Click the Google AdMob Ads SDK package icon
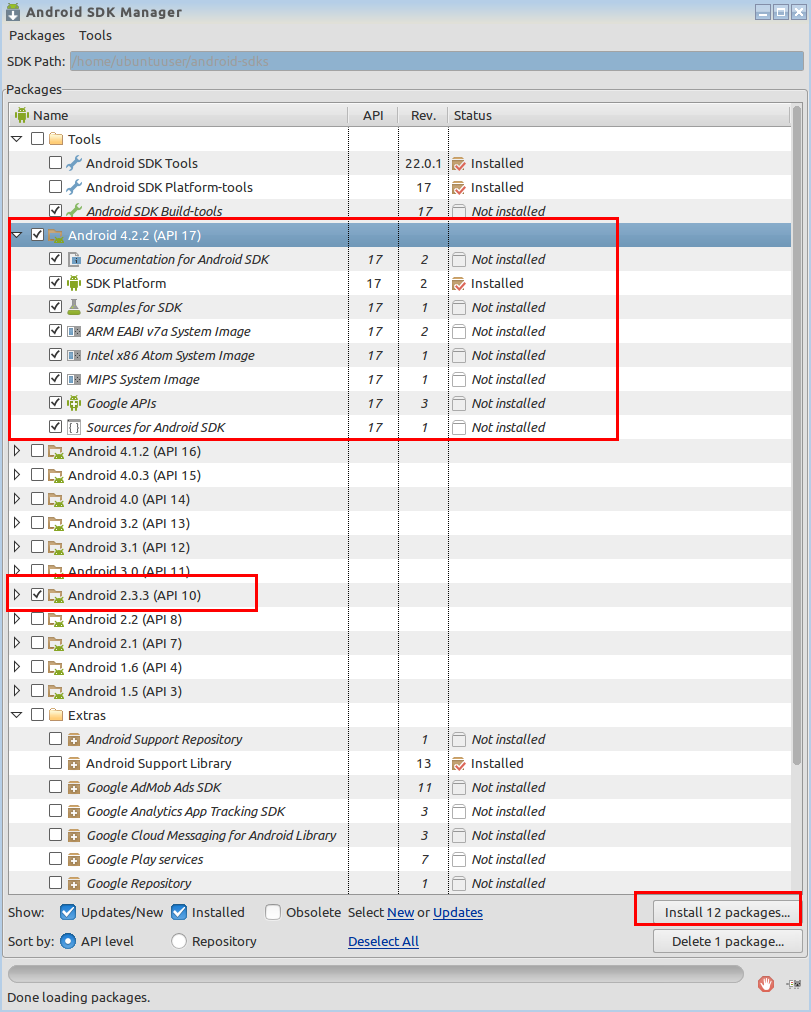Viewport: 811px width, 1012px height. [74, 787]
